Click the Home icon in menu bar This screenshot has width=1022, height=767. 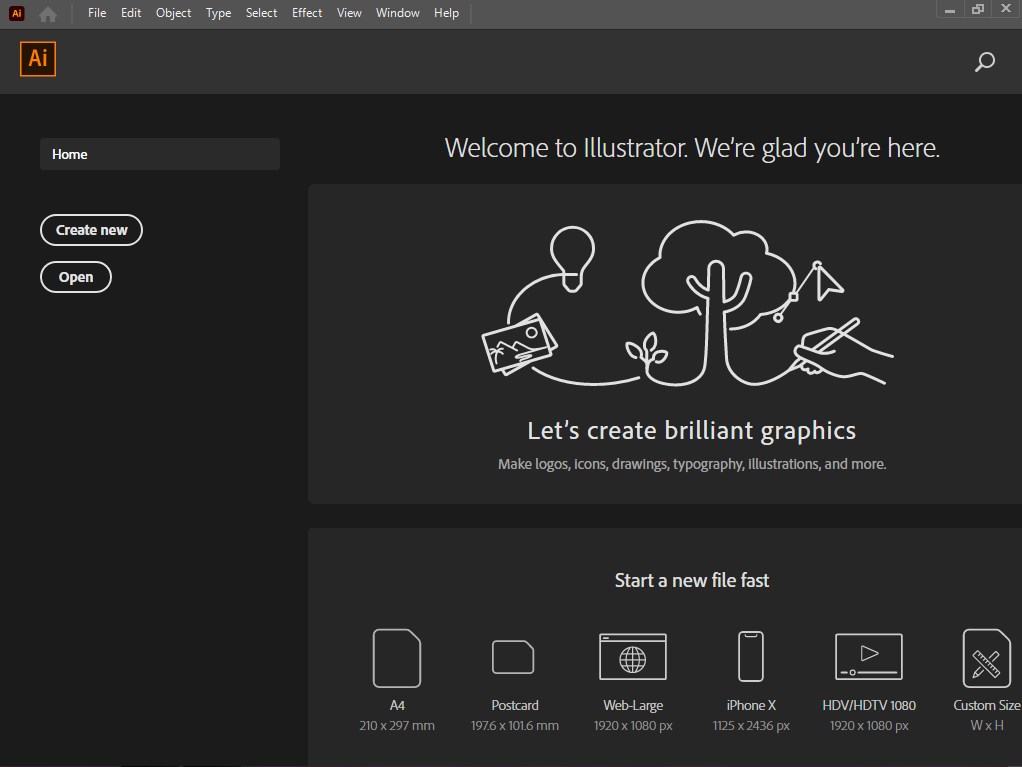tap(48, 14)
